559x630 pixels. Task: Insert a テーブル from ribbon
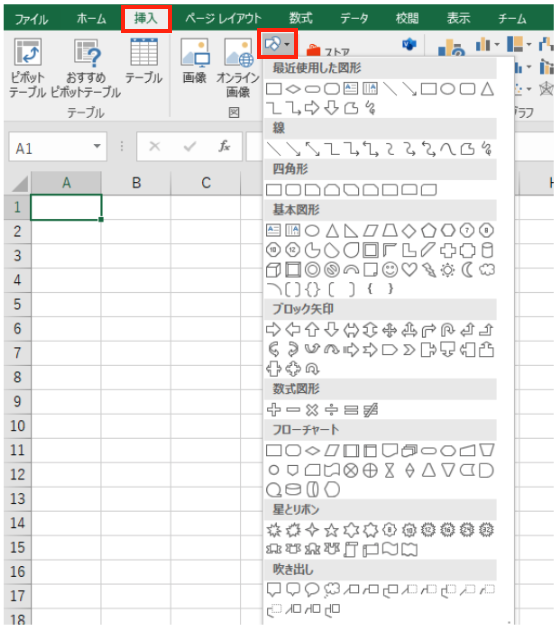(x=144, y=60)
